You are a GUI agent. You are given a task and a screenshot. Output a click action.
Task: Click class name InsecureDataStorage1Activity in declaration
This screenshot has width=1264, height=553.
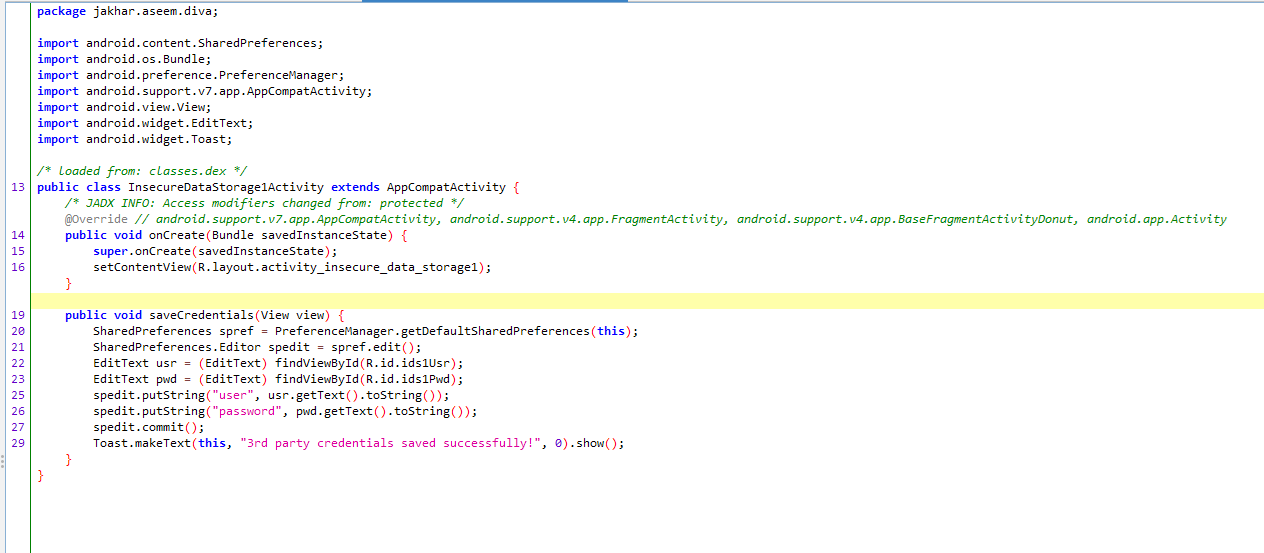(x=226, y=187)
